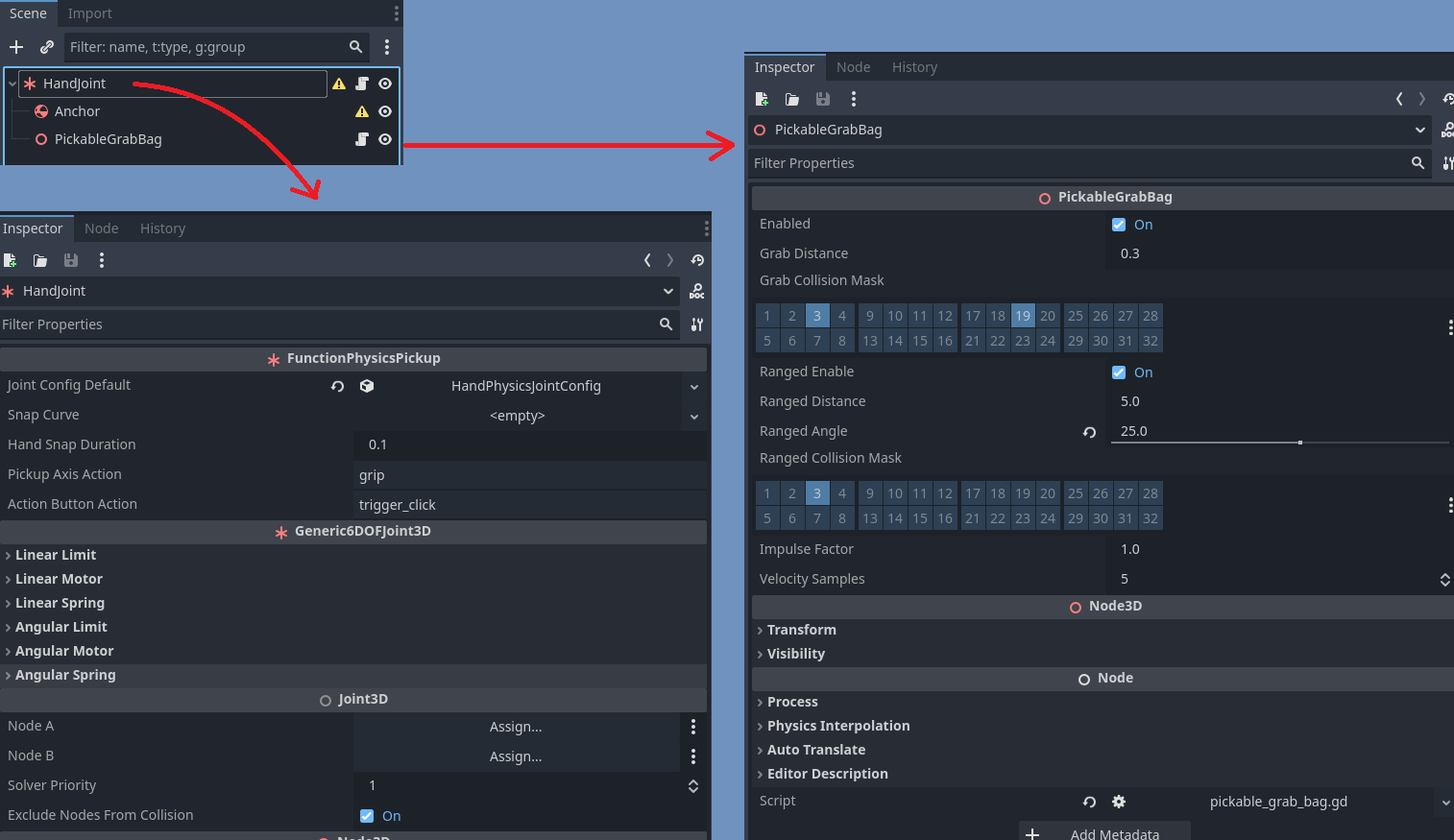Screen dimensions: 1454x840
Task: Open the HandJoint script icon
Action: pyautogui.click(x=362, y=84)
